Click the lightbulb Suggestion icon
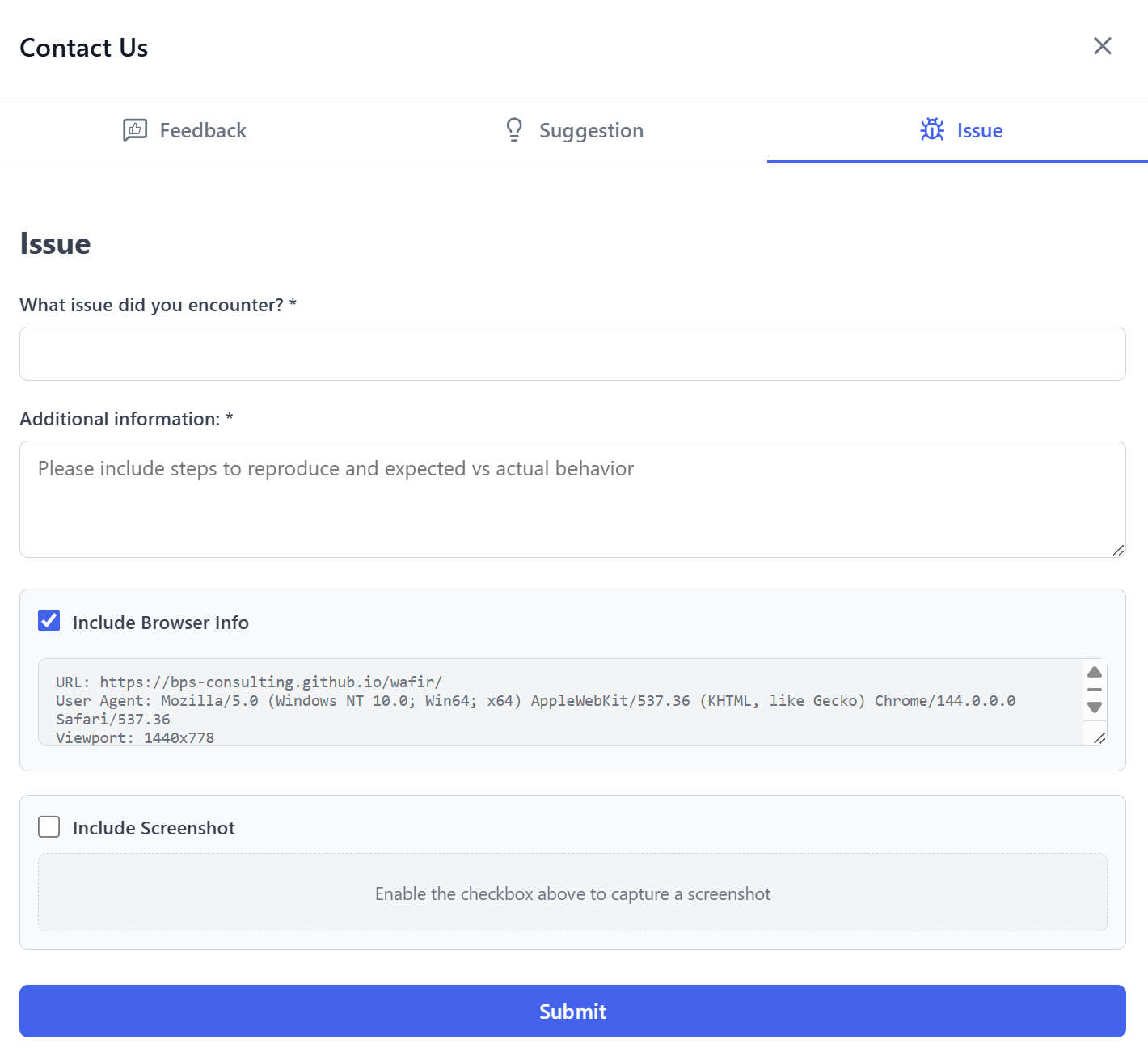This screenshot has width=1148, height=1056. [x=514, y=130]
